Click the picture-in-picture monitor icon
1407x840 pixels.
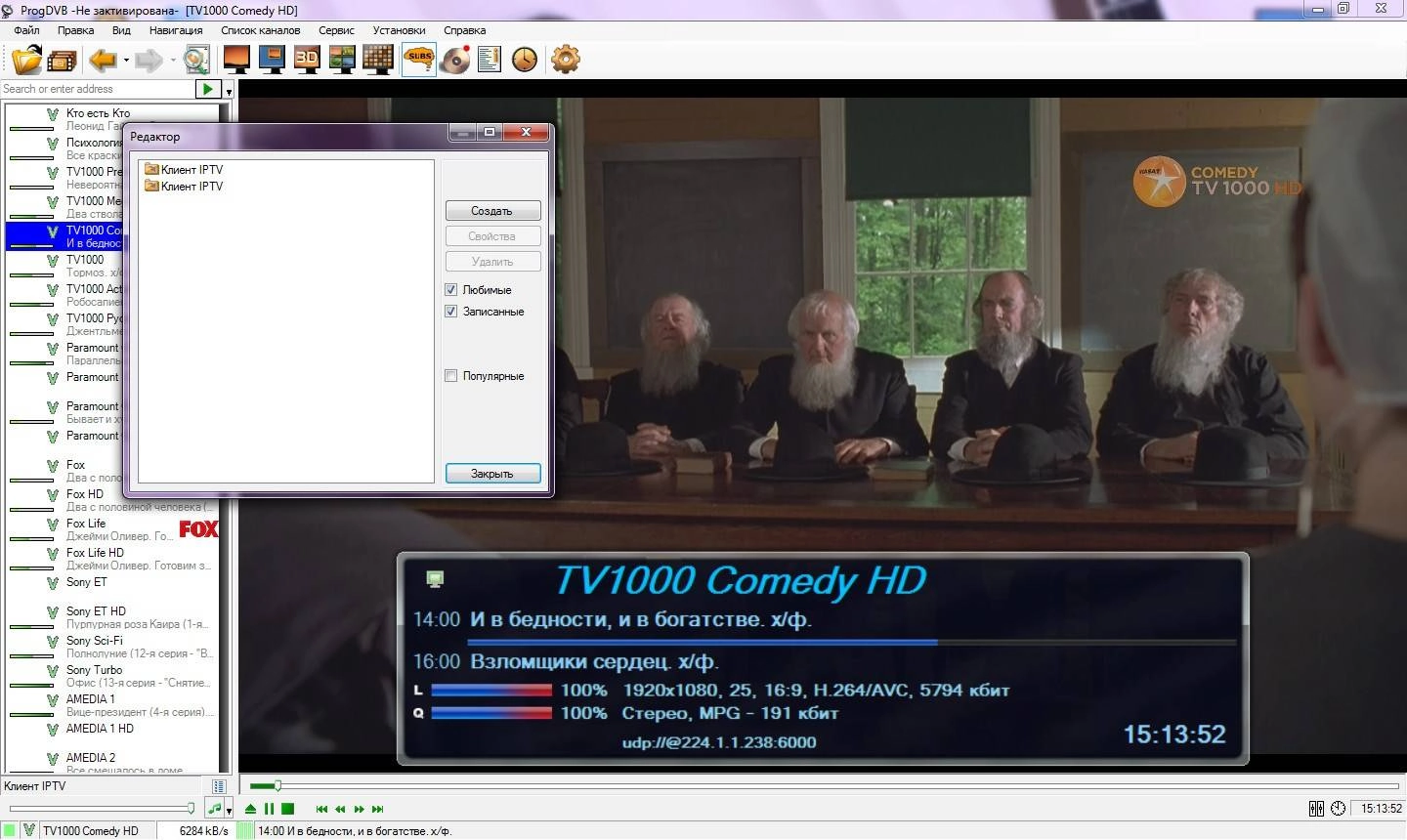(x=272, y=60)
